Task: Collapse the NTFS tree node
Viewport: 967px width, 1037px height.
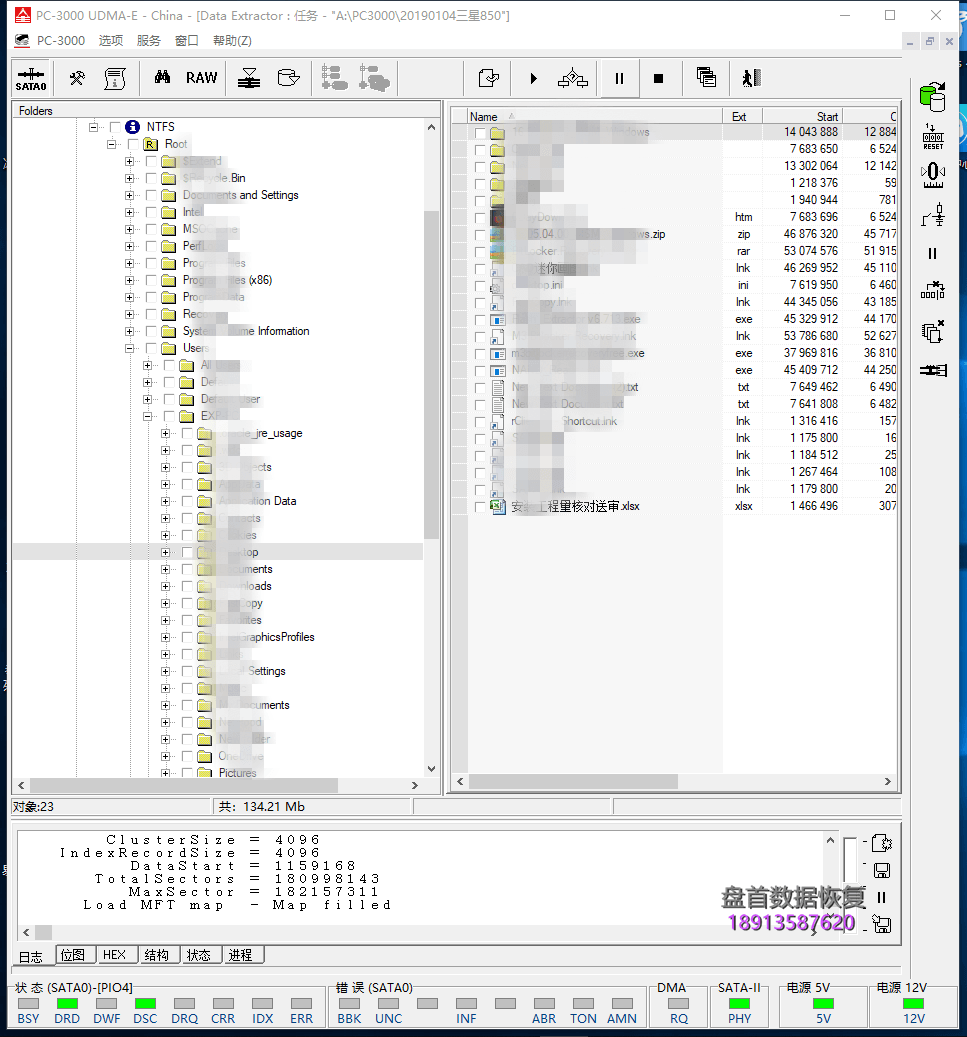Action: coord(94,127)
